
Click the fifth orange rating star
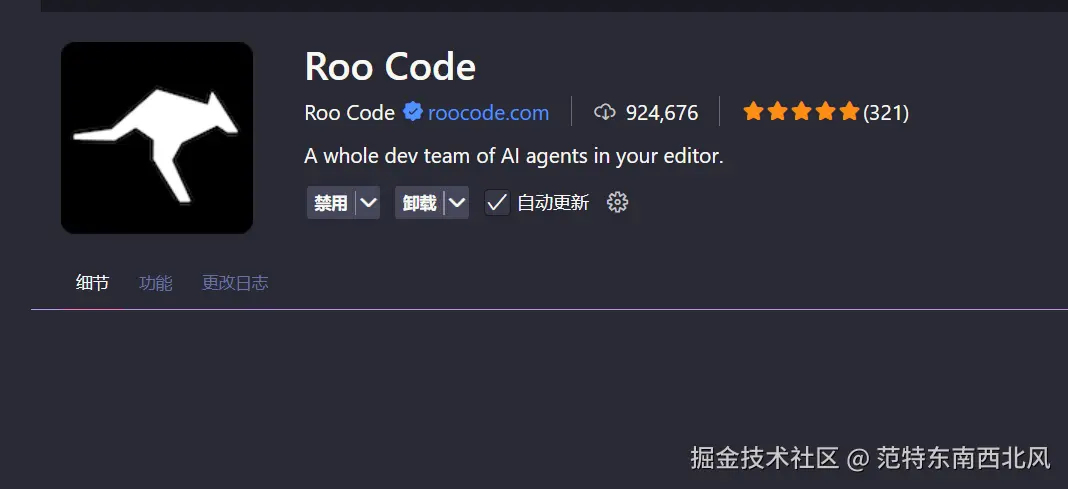[x=849, y=112]
